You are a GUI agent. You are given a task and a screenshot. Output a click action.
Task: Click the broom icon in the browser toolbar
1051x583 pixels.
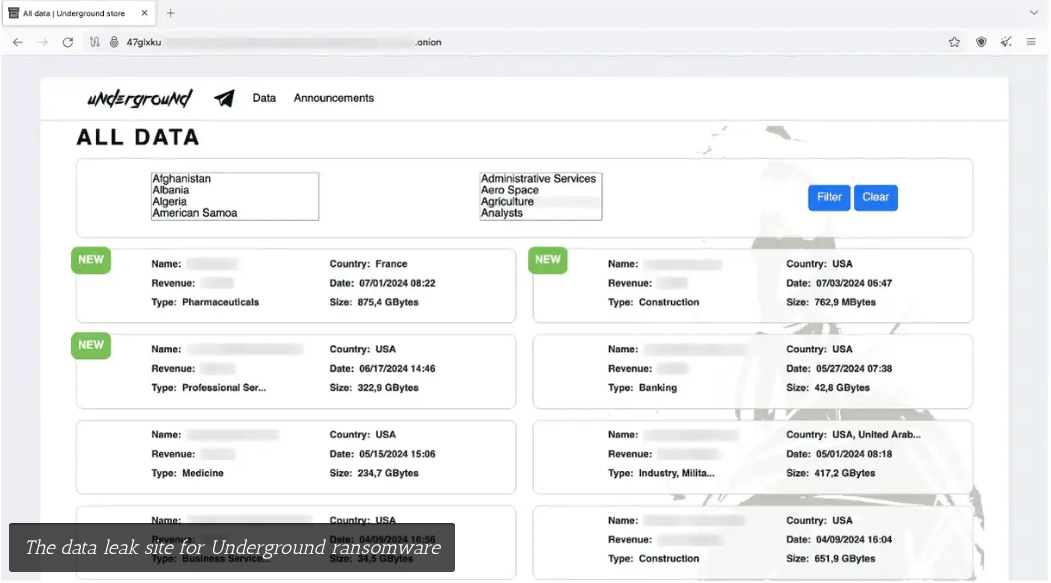[x=1006, y=42]
